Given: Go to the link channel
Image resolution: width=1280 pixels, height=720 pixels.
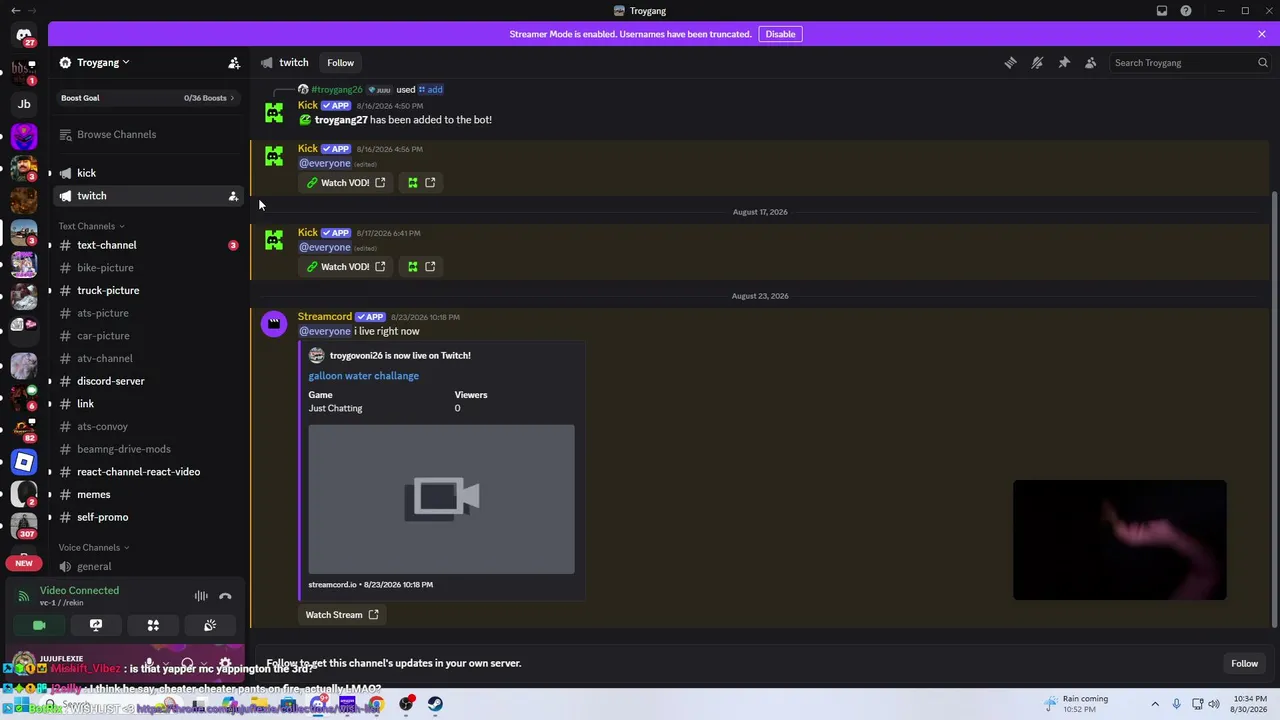Looking at the screenshot, I should pos(148,404).
